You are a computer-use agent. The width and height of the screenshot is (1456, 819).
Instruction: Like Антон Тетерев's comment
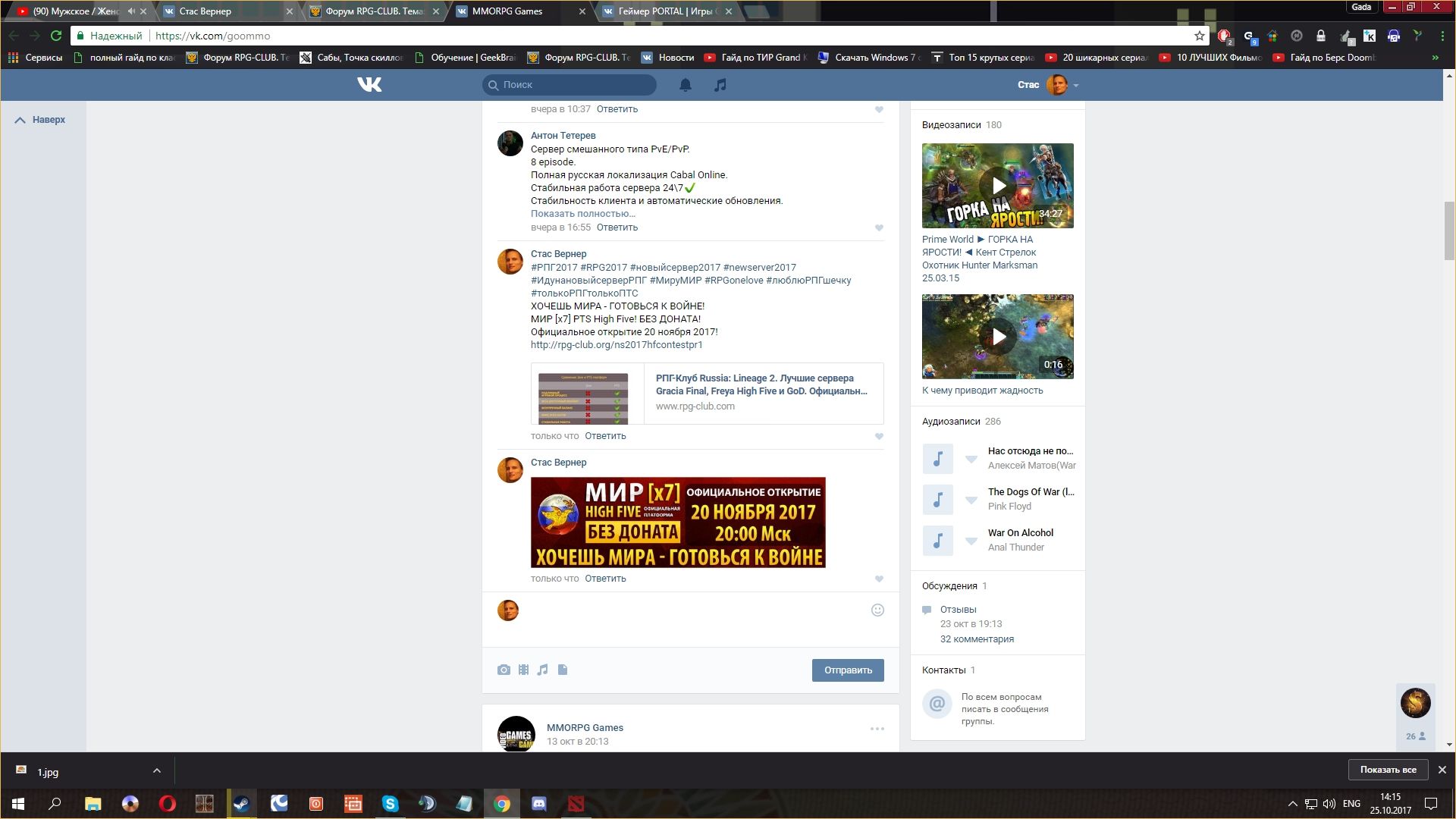[x=879, y=227]
